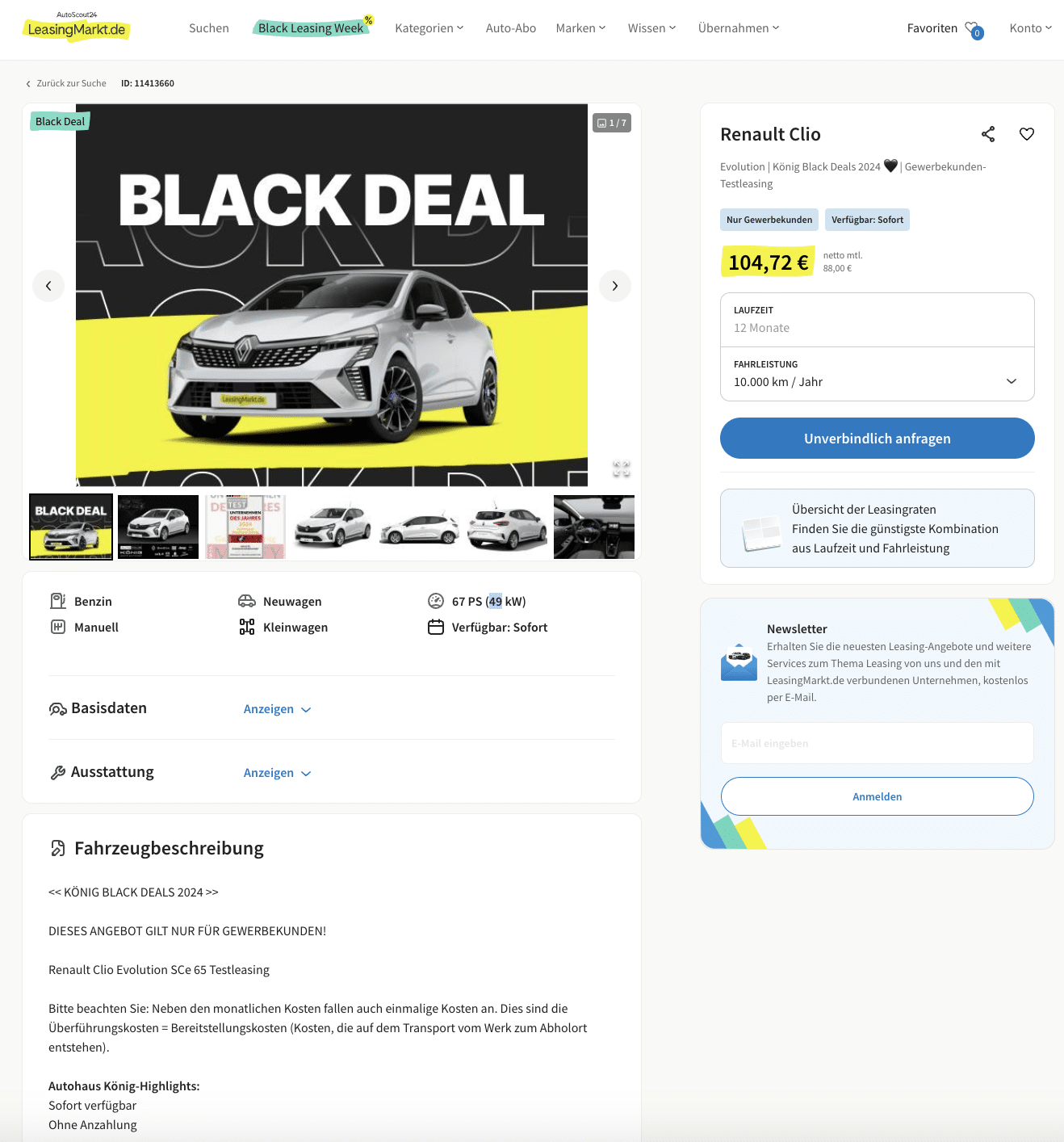Open the fullscreen image expand icon
Viewport: 1064px width, 1142px height.
tap(621, 468)
